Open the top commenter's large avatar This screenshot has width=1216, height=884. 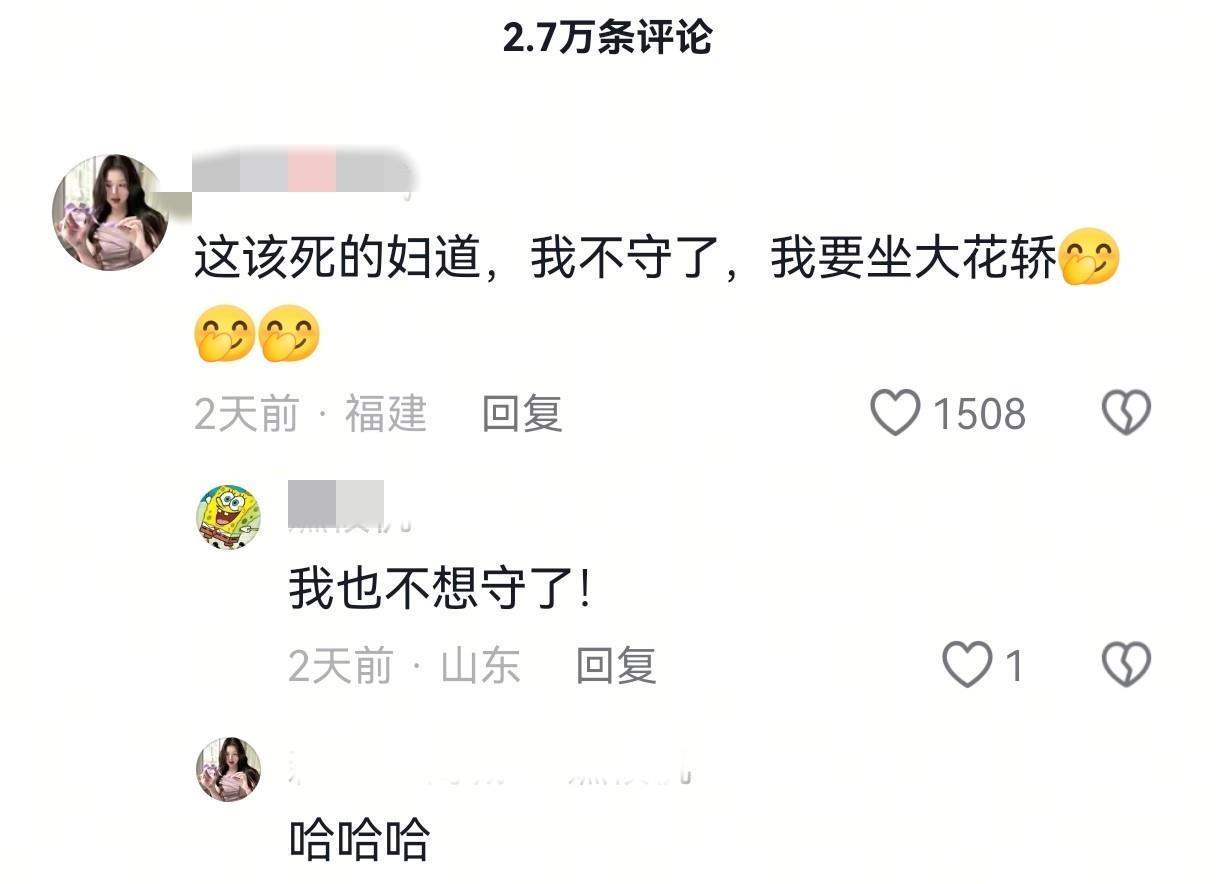pyautogui.click(x=109, y=212)
